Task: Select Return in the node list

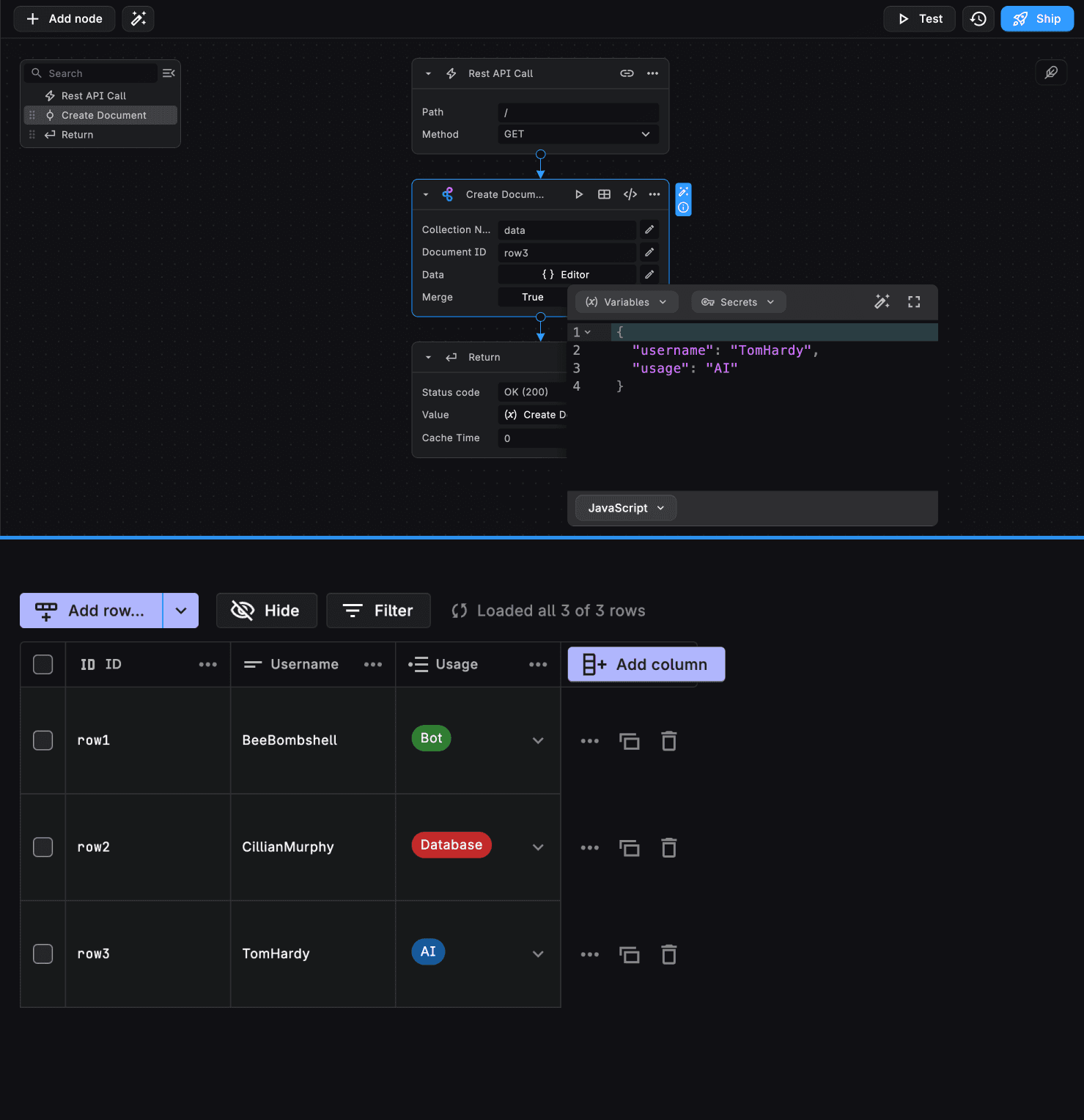Action: tap(77, 135)
